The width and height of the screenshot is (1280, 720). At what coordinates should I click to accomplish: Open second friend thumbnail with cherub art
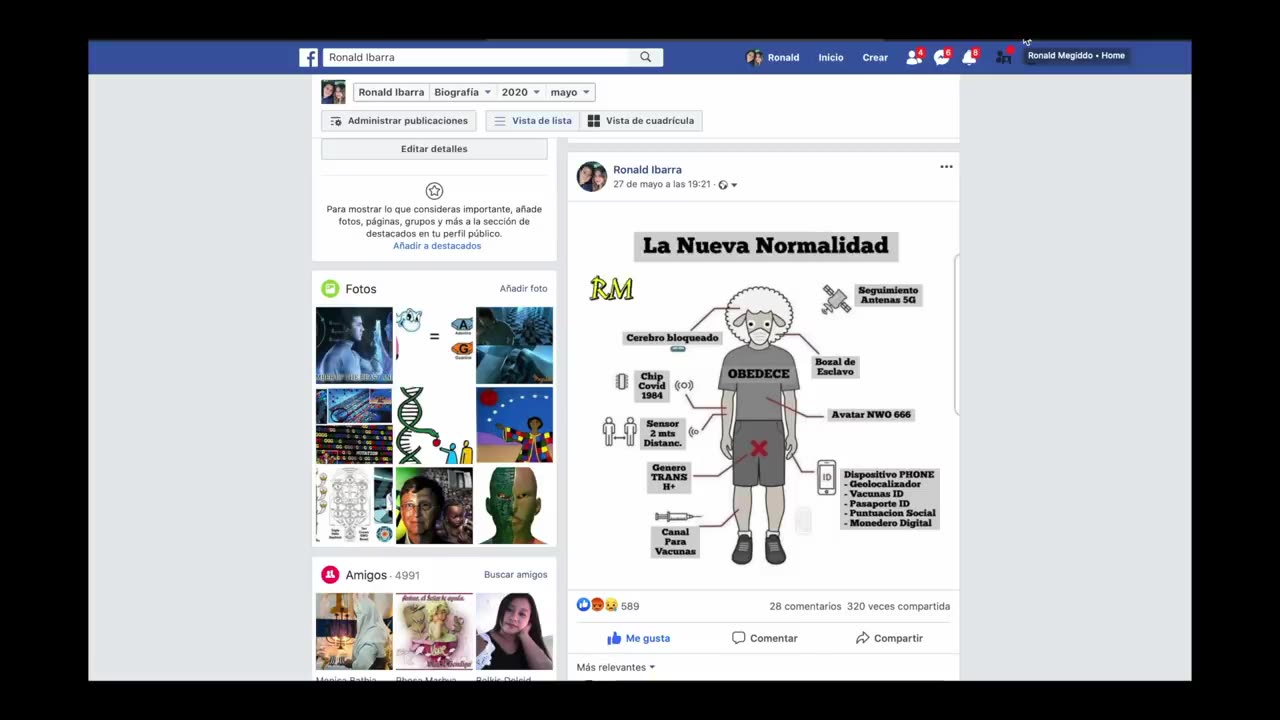[434, 631]
